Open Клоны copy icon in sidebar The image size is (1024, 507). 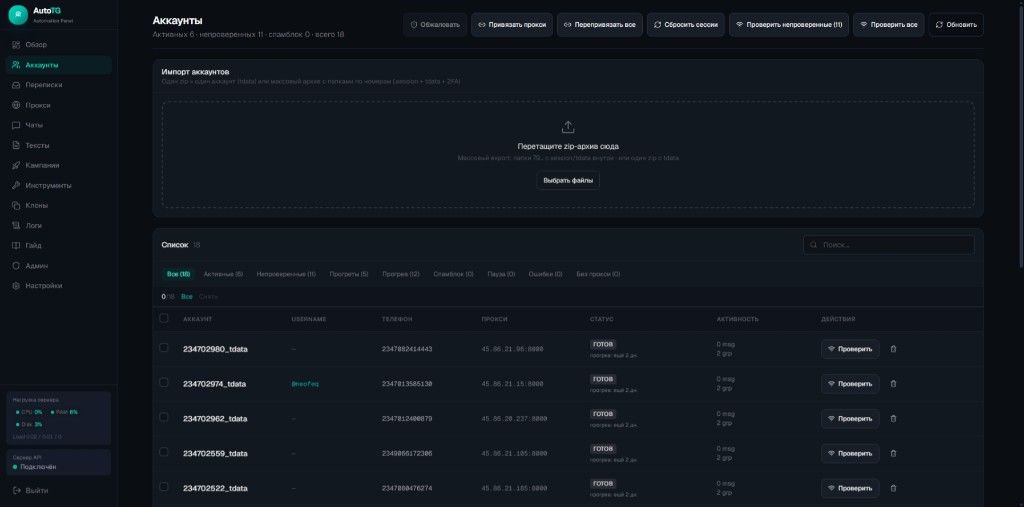coord(16,206)
